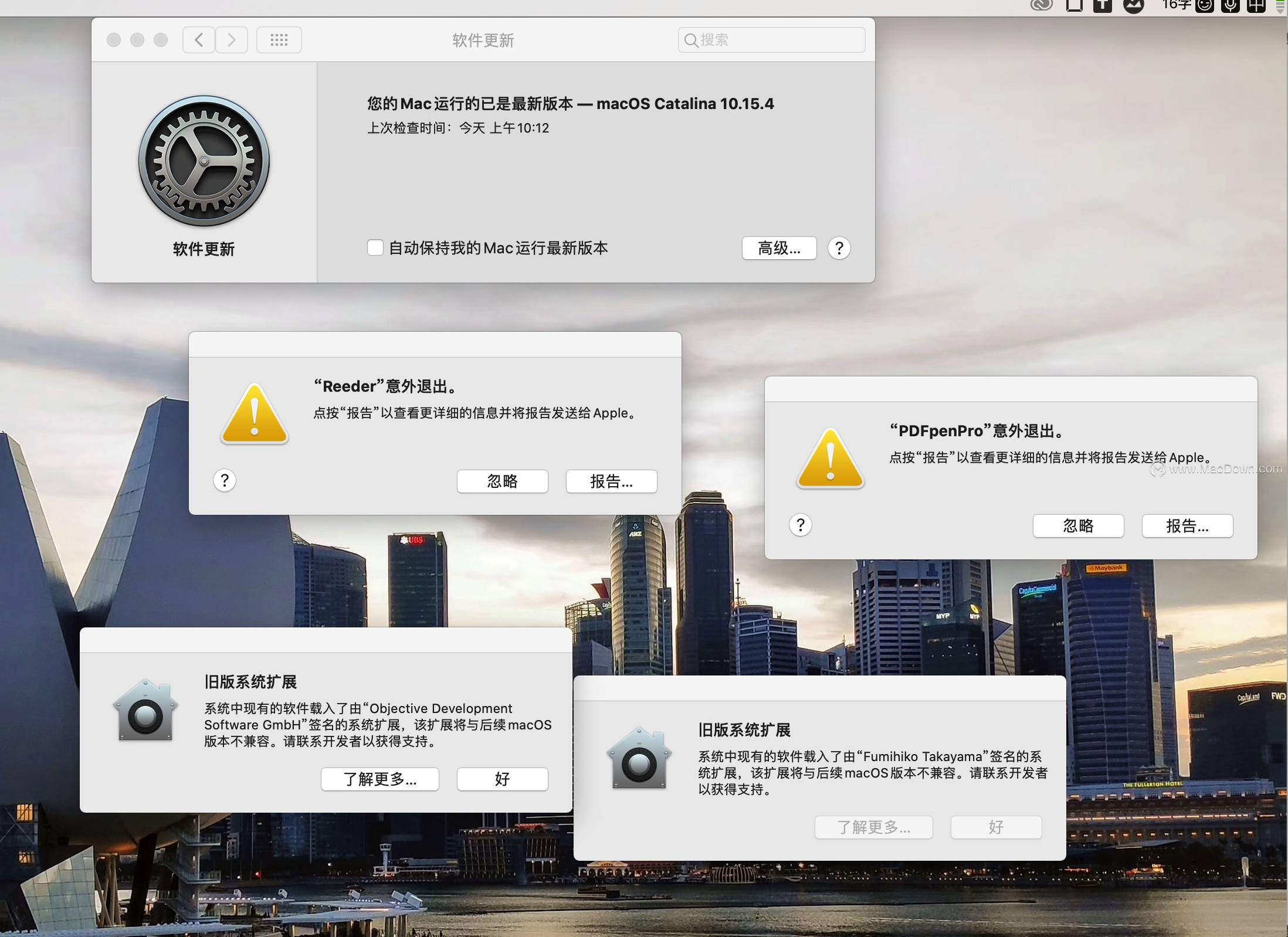This screenshot has height=937, width=1288.
Task: Click the Reeder crash warning triangle icon
Action: [255, 415]
